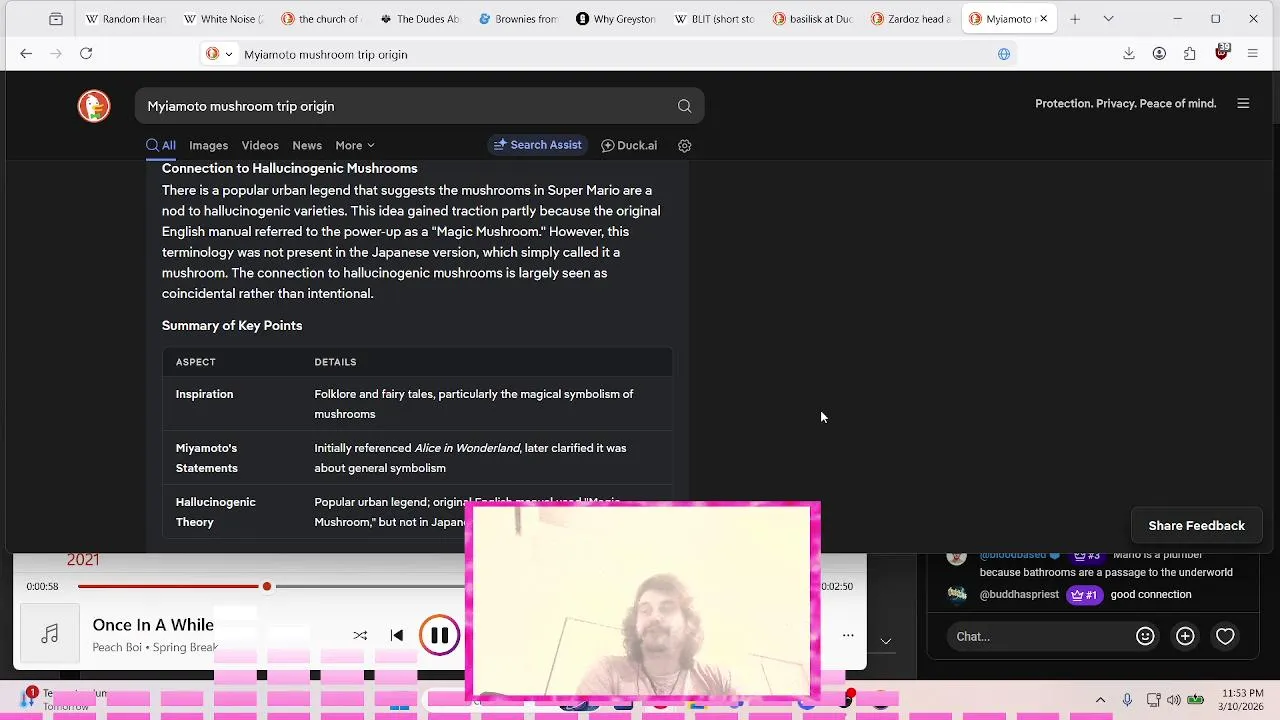
Task: Click the Share Feedback button
Action: coord(1196,526)
